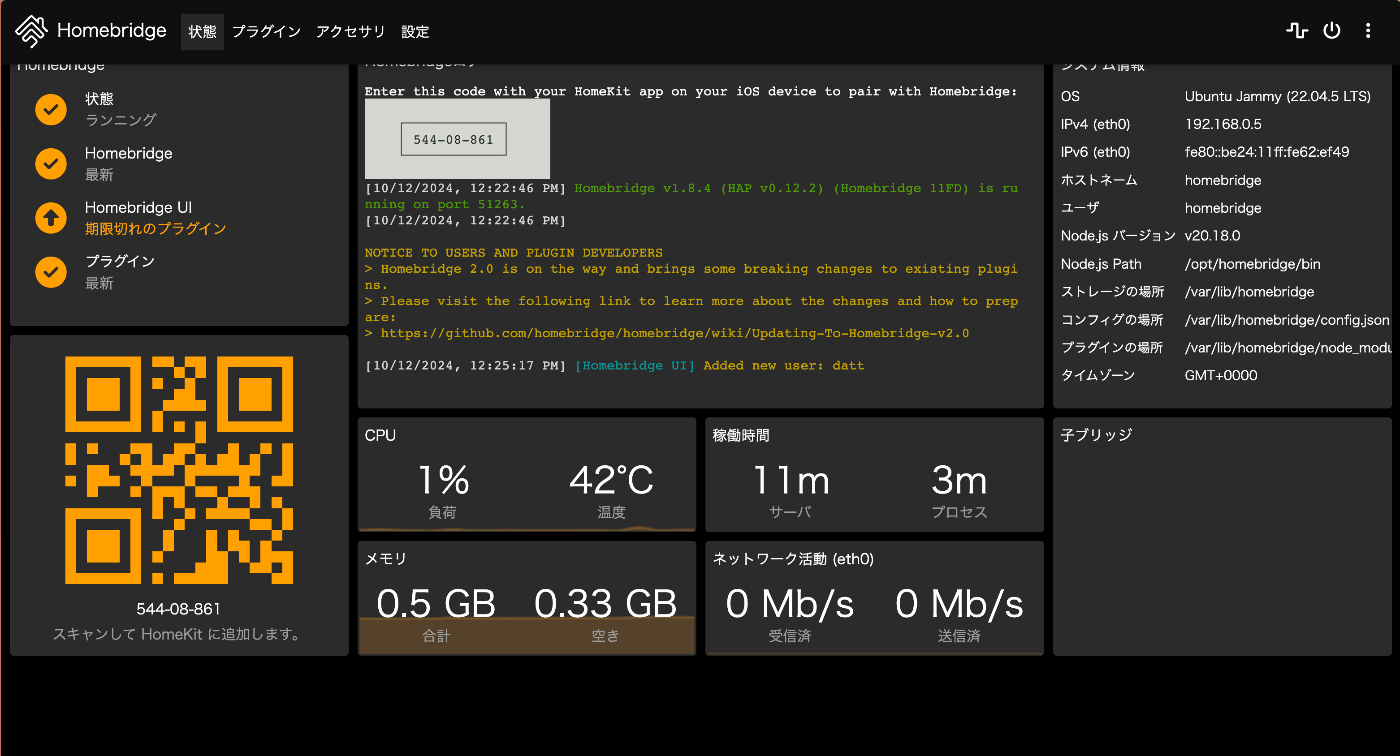Click the 受信済 received network value
The width and height of the screenshot is (1400, 756).
[790, 603]
